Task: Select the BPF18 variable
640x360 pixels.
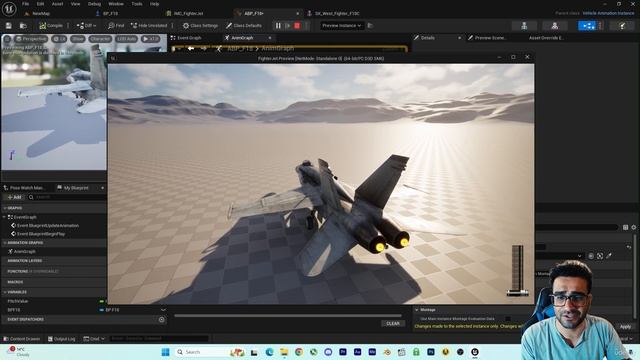Action: tap(13, 310)
